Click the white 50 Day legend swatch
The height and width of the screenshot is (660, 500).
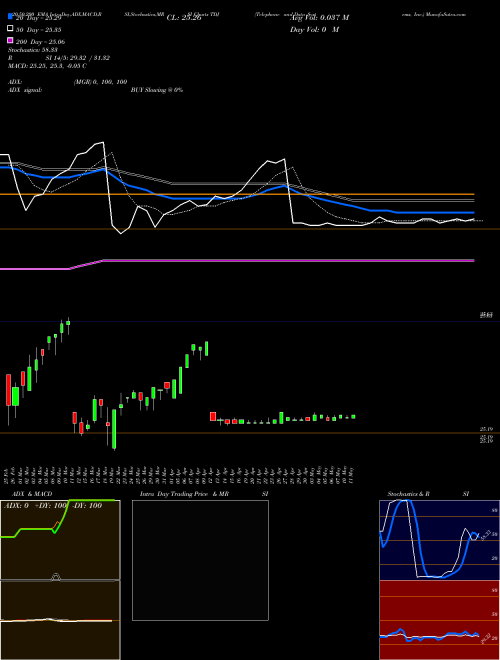tap(10, 29)
